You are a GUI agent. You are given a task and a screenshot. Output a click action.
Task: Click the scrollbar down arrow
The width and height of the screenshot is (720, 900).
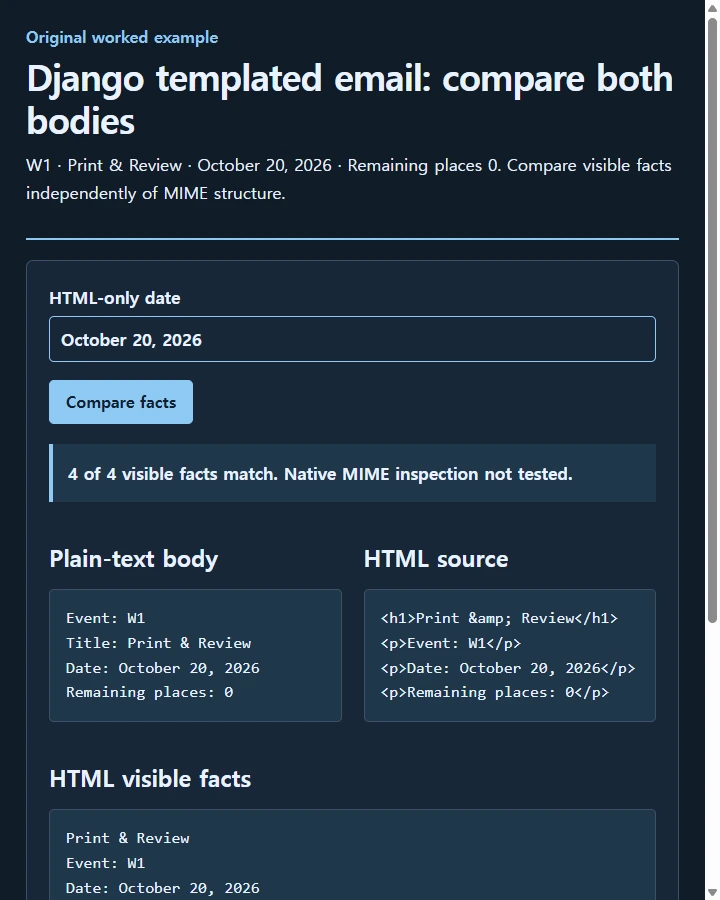click(x=712, y=893)
